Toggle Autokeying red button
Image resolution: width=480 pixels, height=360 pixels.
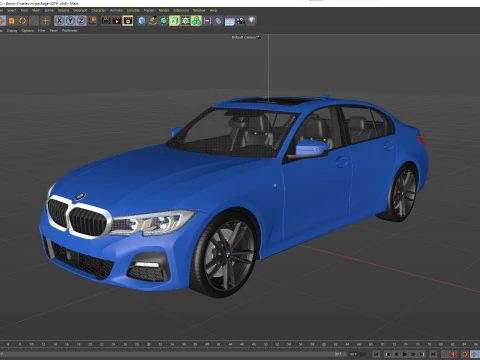click(453, 354)
